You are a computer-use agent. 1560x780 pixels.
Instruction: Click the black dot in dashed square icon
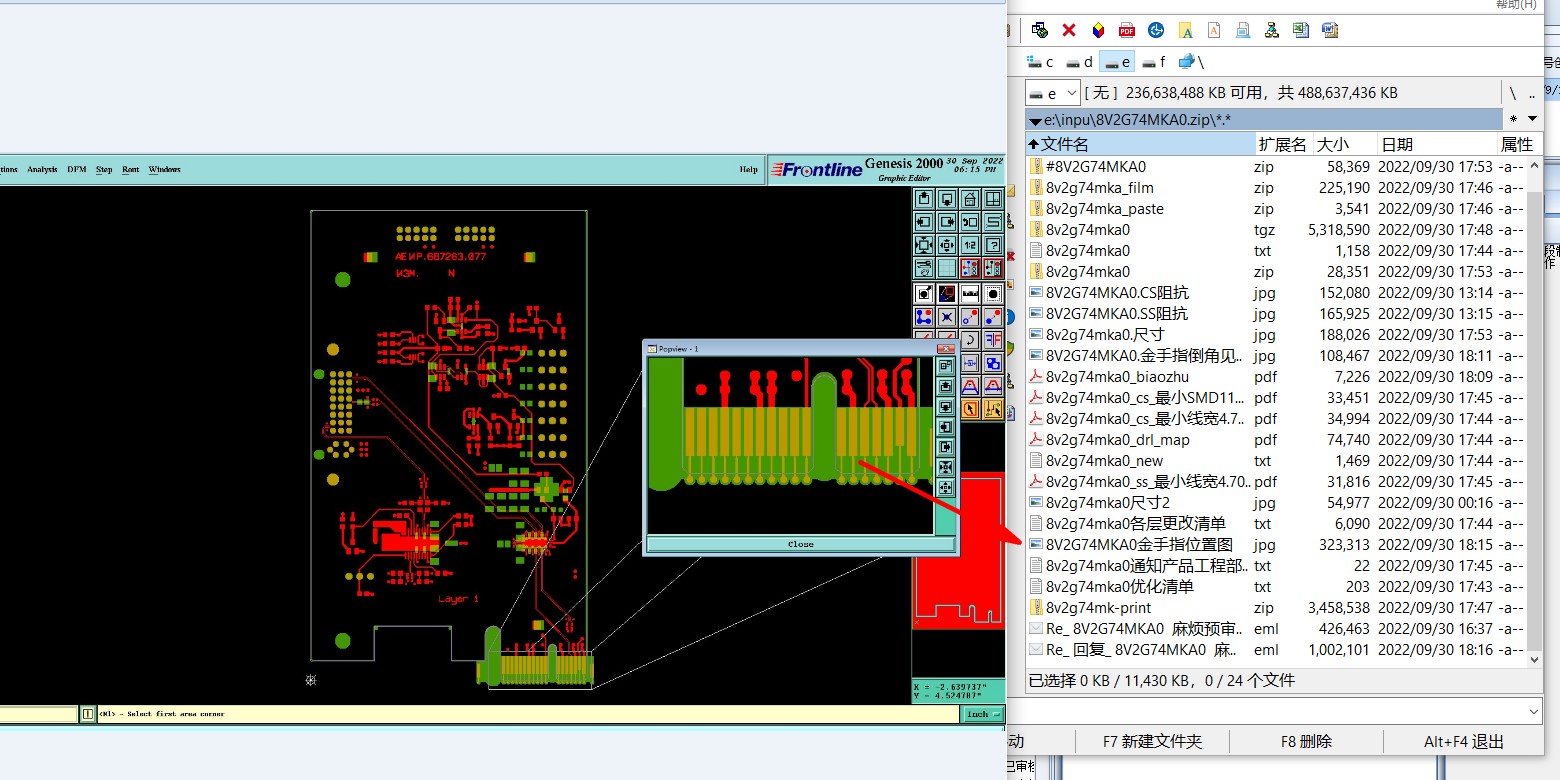993,294
